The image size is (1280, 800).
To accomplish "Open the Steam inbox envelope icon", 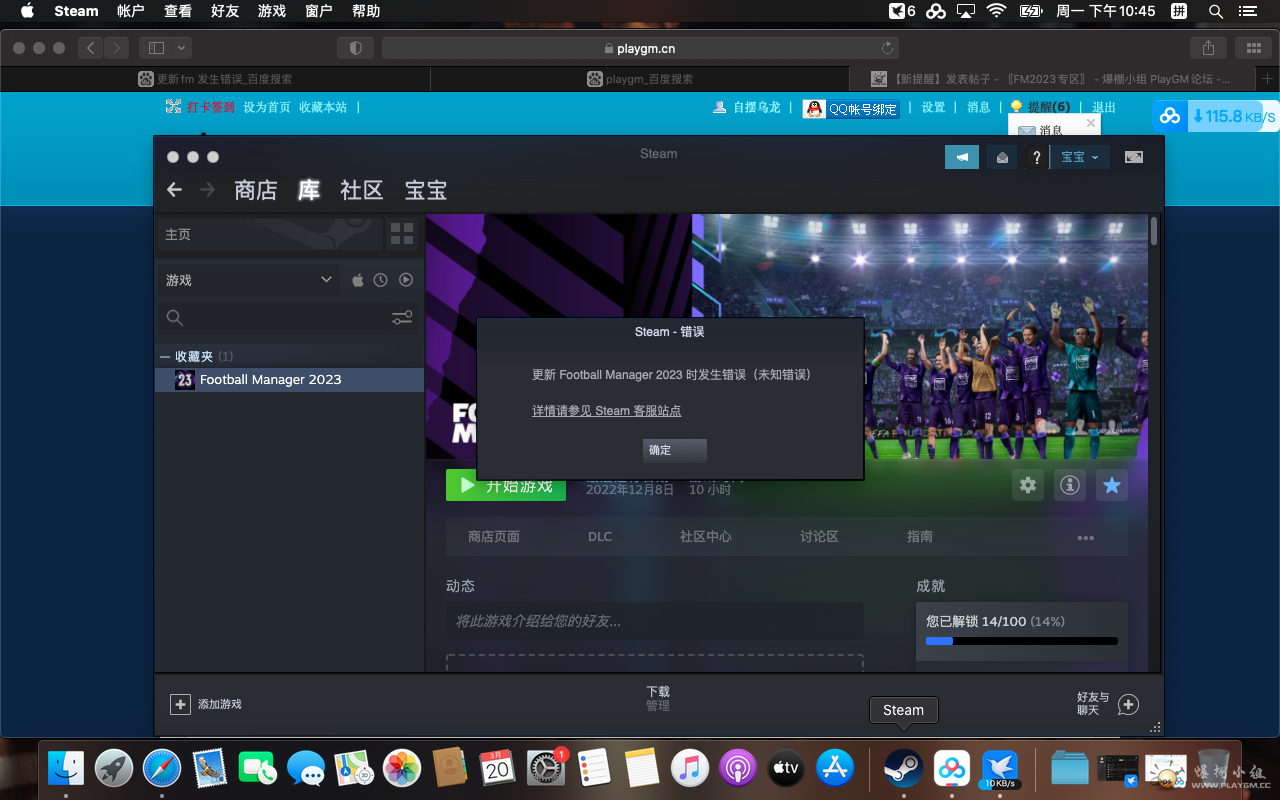I will coord(1001,157).
